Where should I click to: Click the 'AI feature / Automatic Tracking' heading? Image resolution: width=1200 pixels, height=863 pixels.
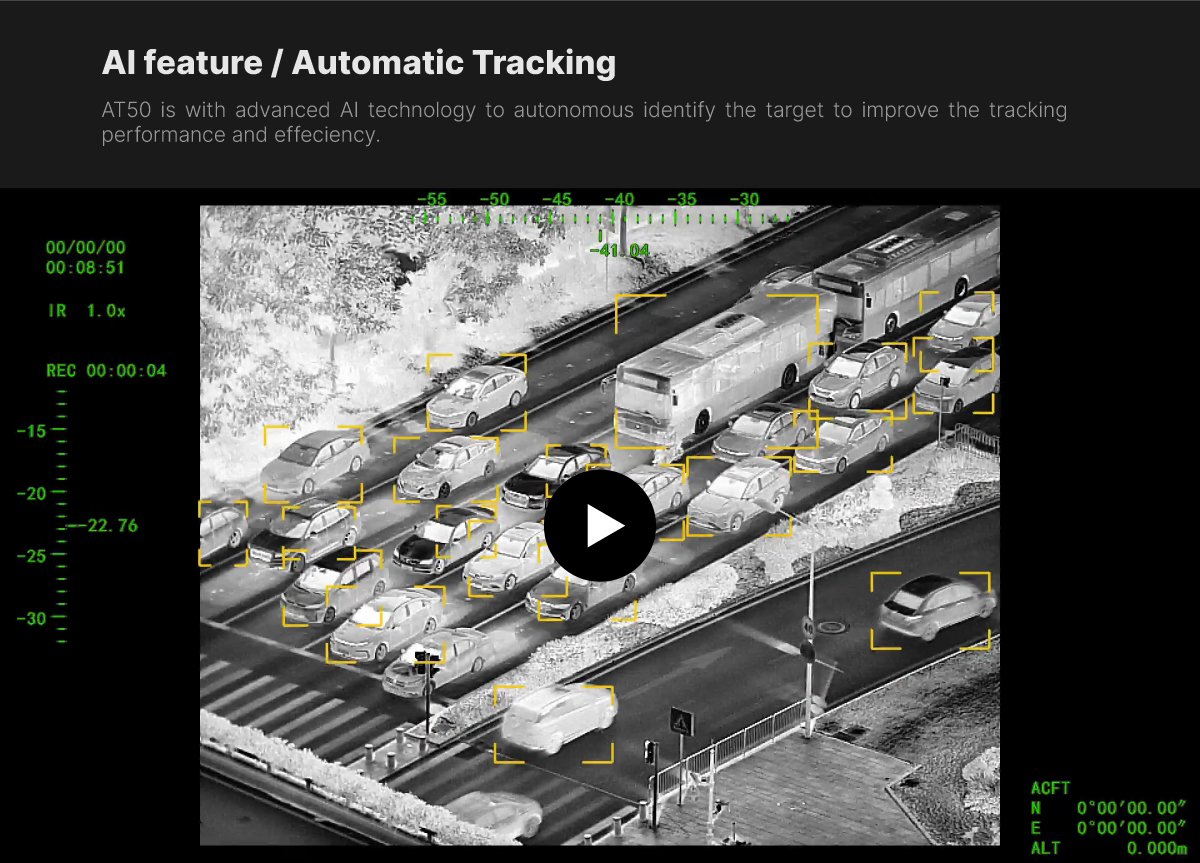[358, 62]
